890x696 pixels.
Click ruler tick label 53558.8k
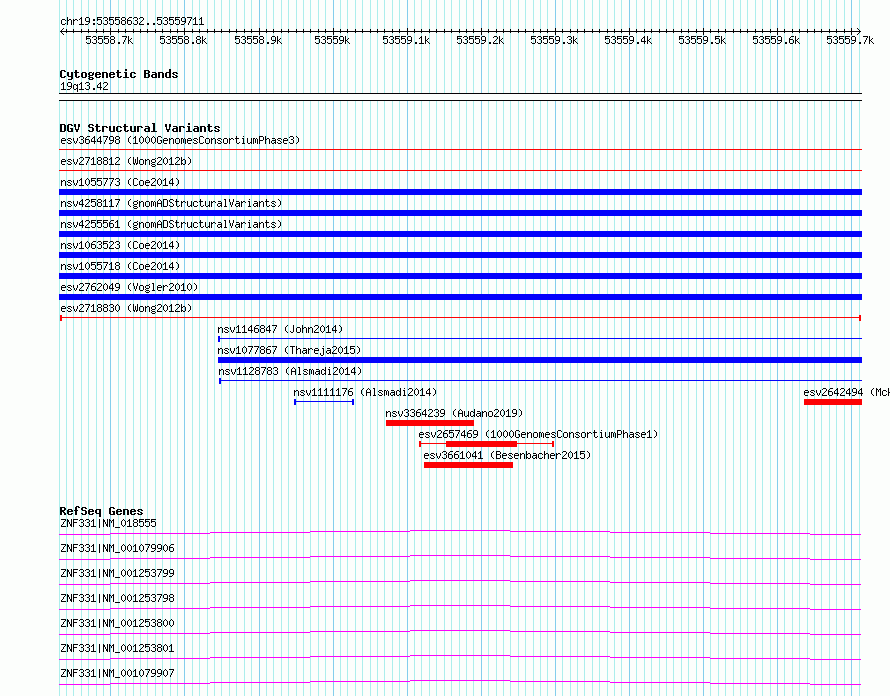click(x=183, y=40)
